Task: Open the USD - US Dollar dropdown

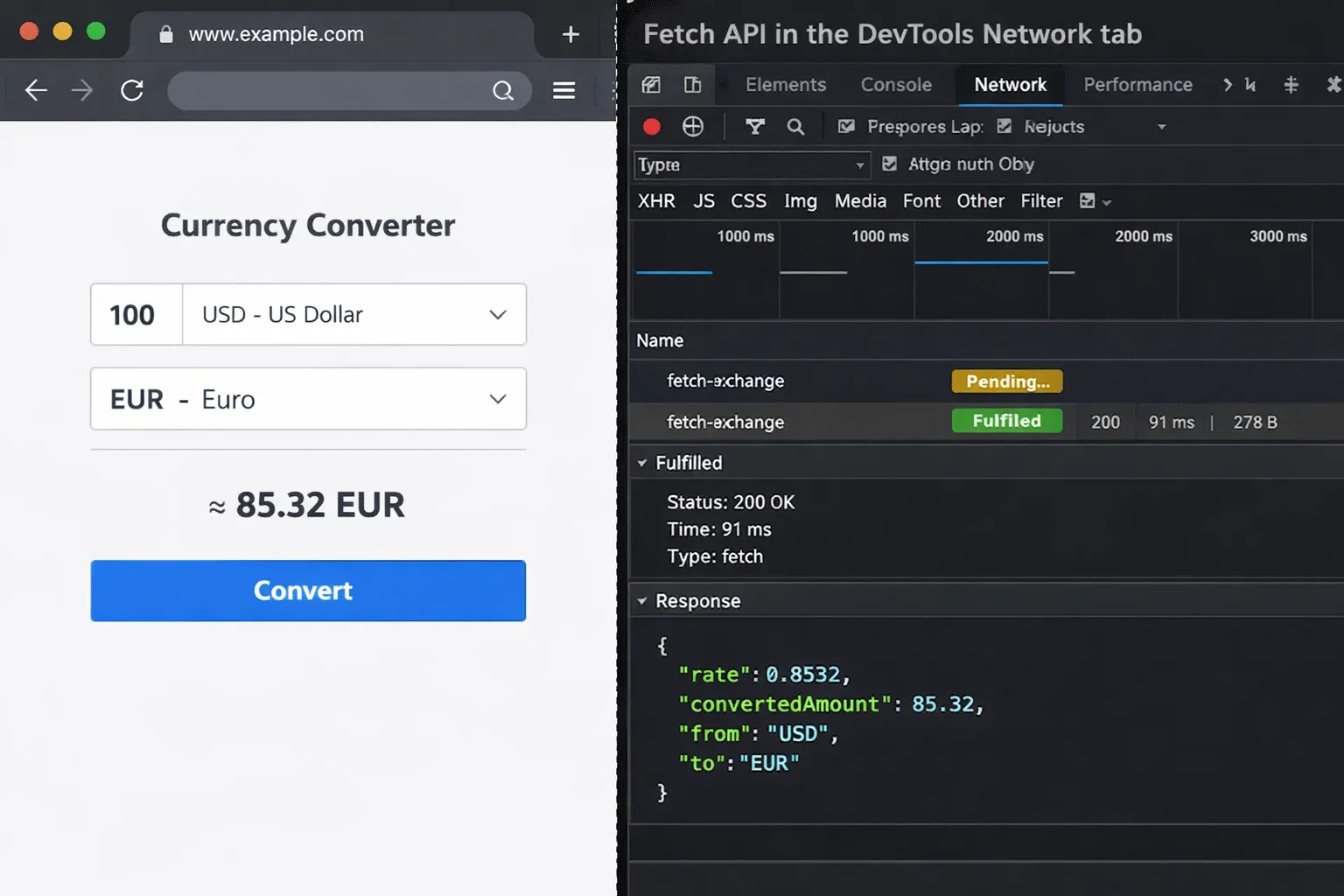Action: (x=353, y=314)
